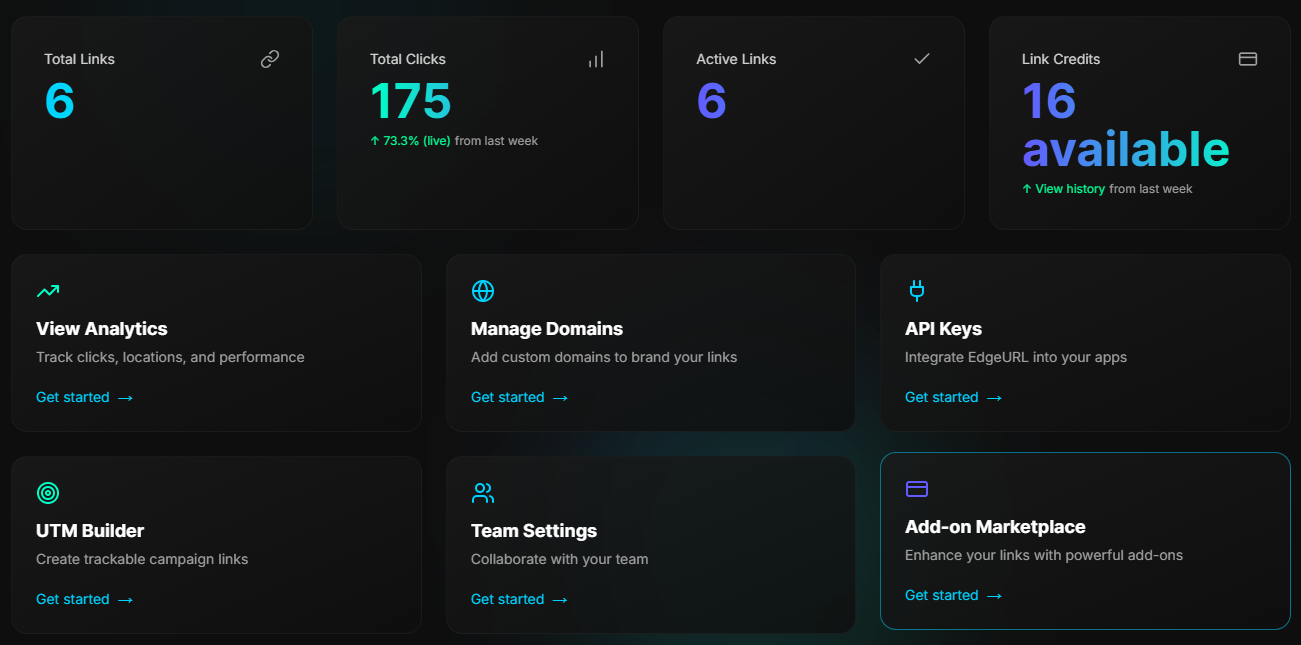Image resolution: width=1301 pixels, height=645 pixels.
Task: Click the credit card icon on Link Credits card
Action: 1247,59
